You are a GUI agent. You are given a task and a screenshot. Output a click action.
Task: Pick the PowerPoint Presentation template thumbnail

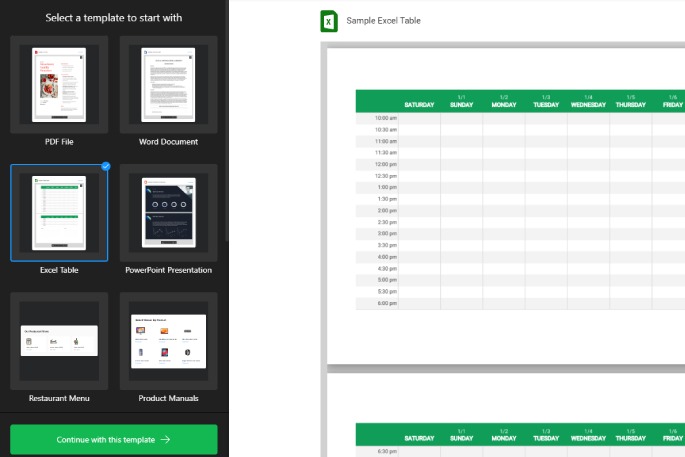169,212
